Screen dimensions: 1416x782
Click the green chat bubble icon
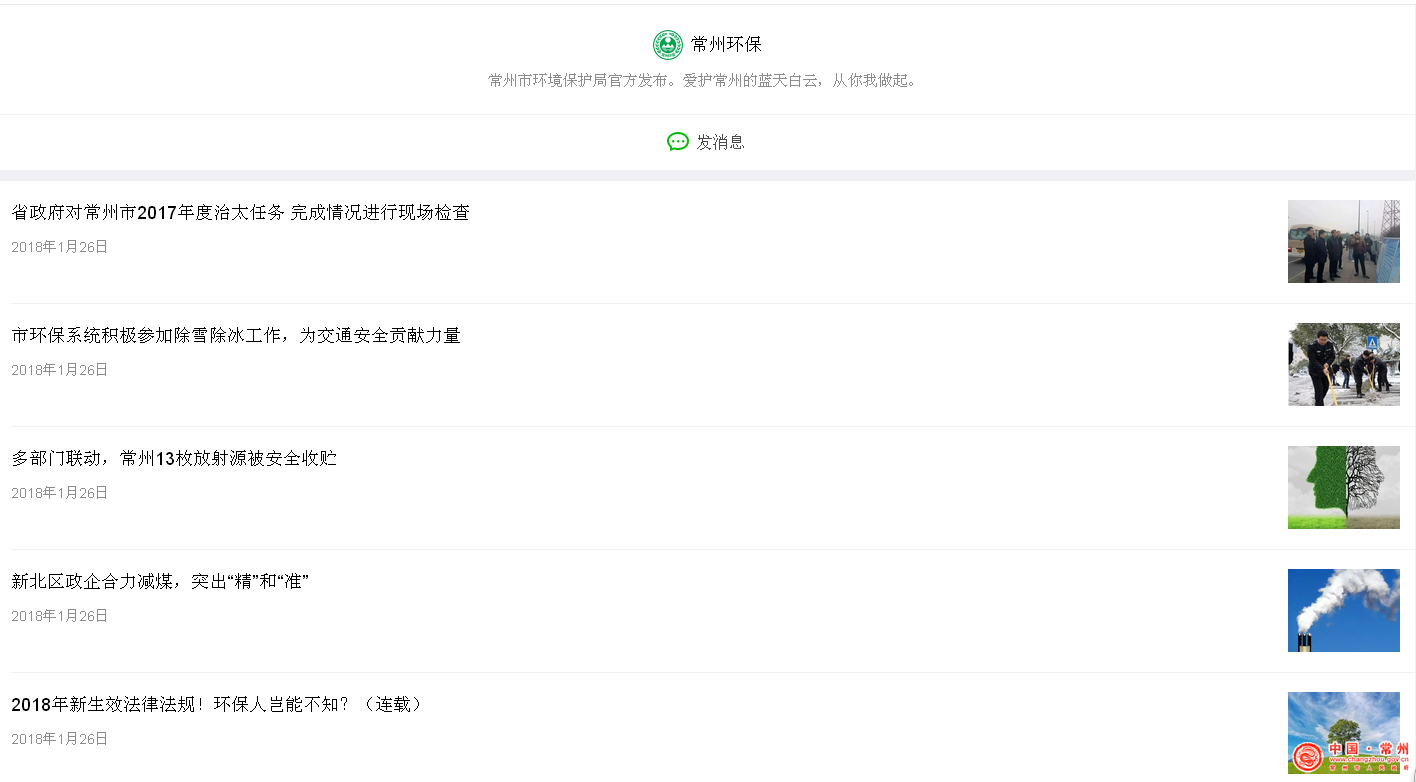click(678, 142)
